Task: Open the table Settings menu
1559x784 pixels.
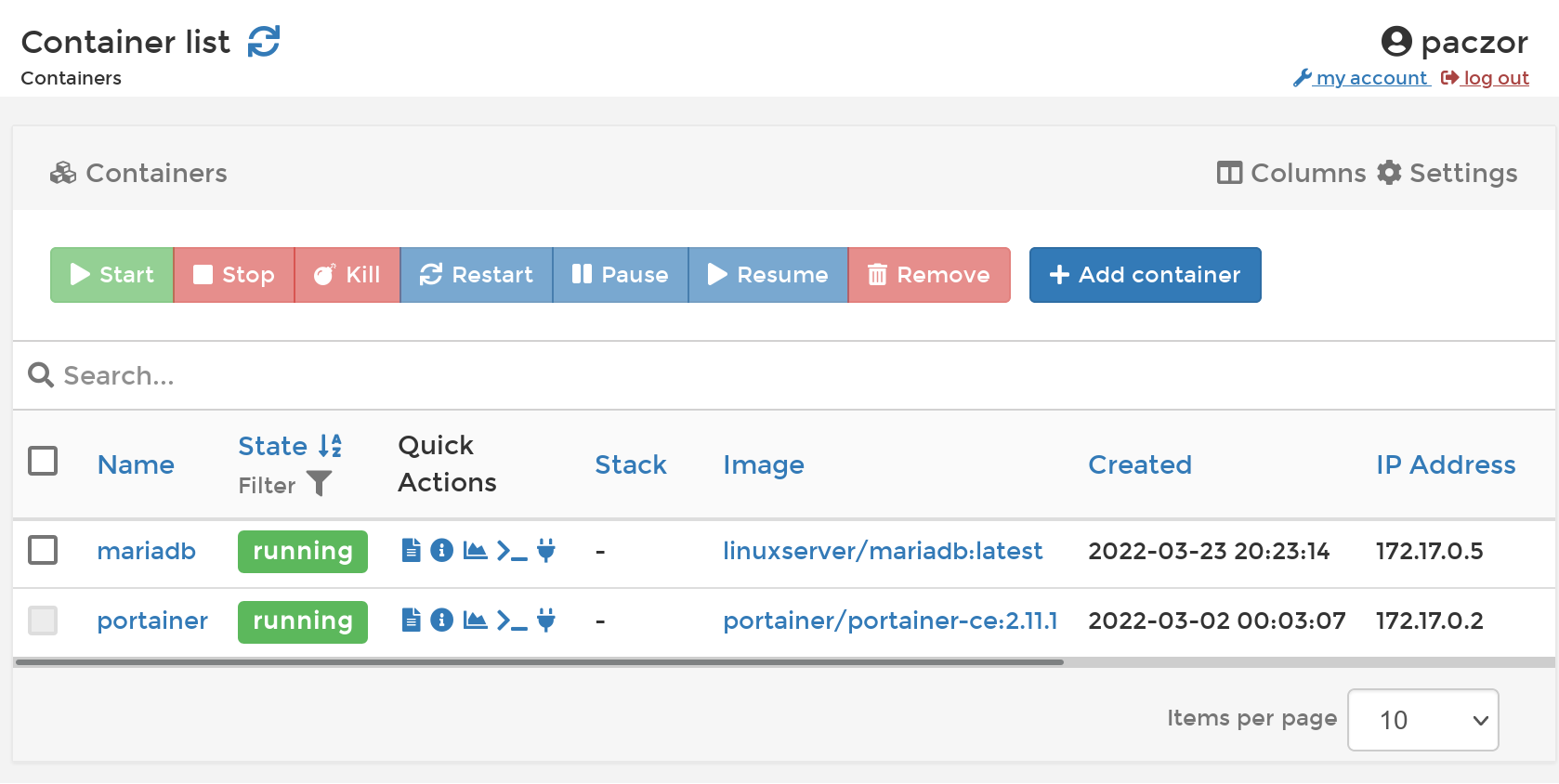Action: [1448, 173]
